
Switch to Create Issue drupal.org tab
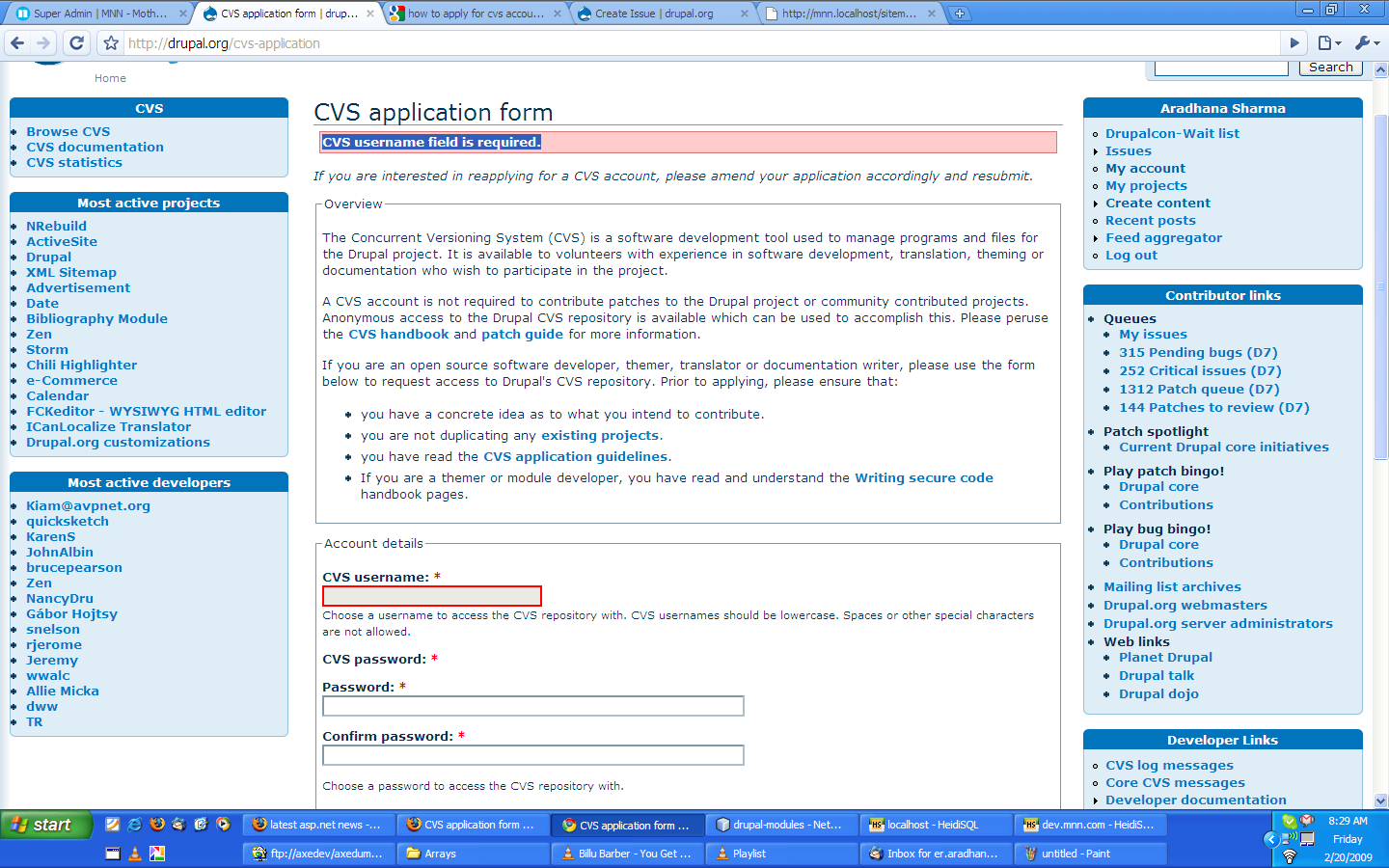pyautogui.click(x=662, y=14)
